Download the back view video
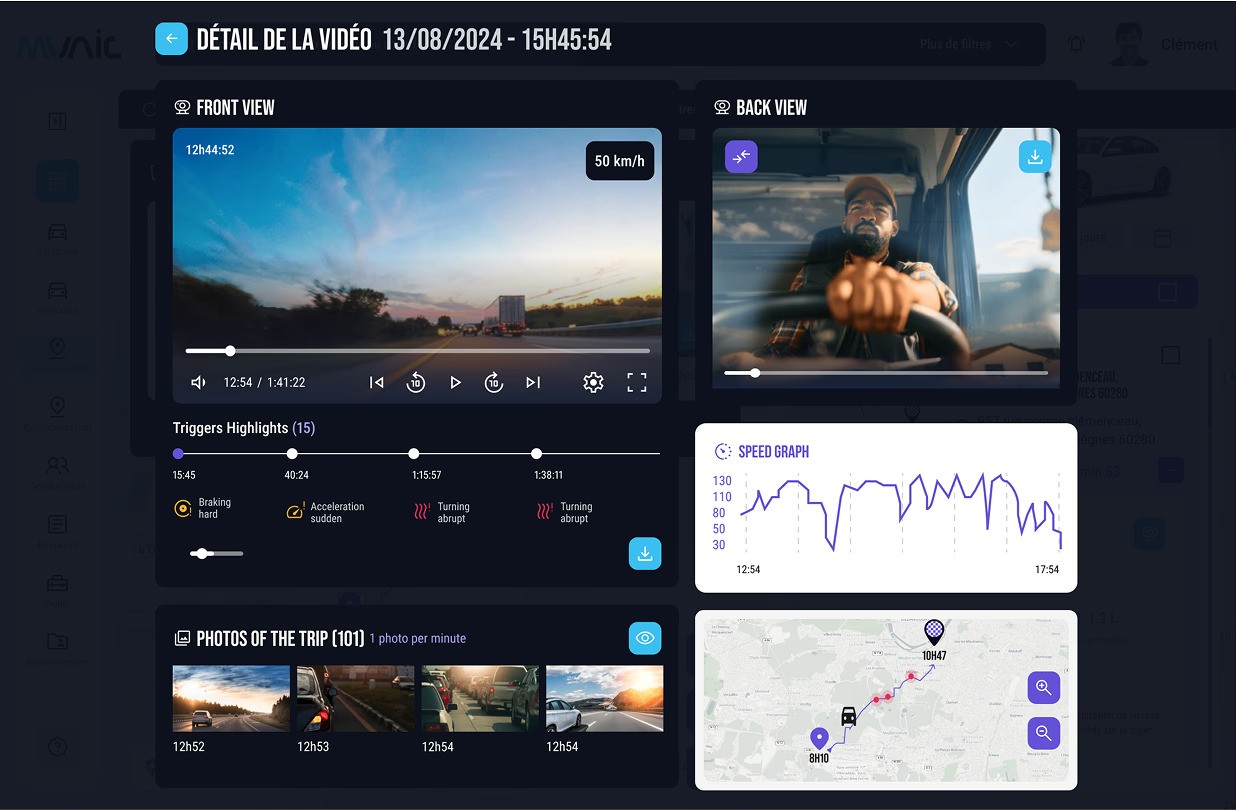Image resolution: width=1236 pixels, height=810 pixels. tap(1035, 157)
